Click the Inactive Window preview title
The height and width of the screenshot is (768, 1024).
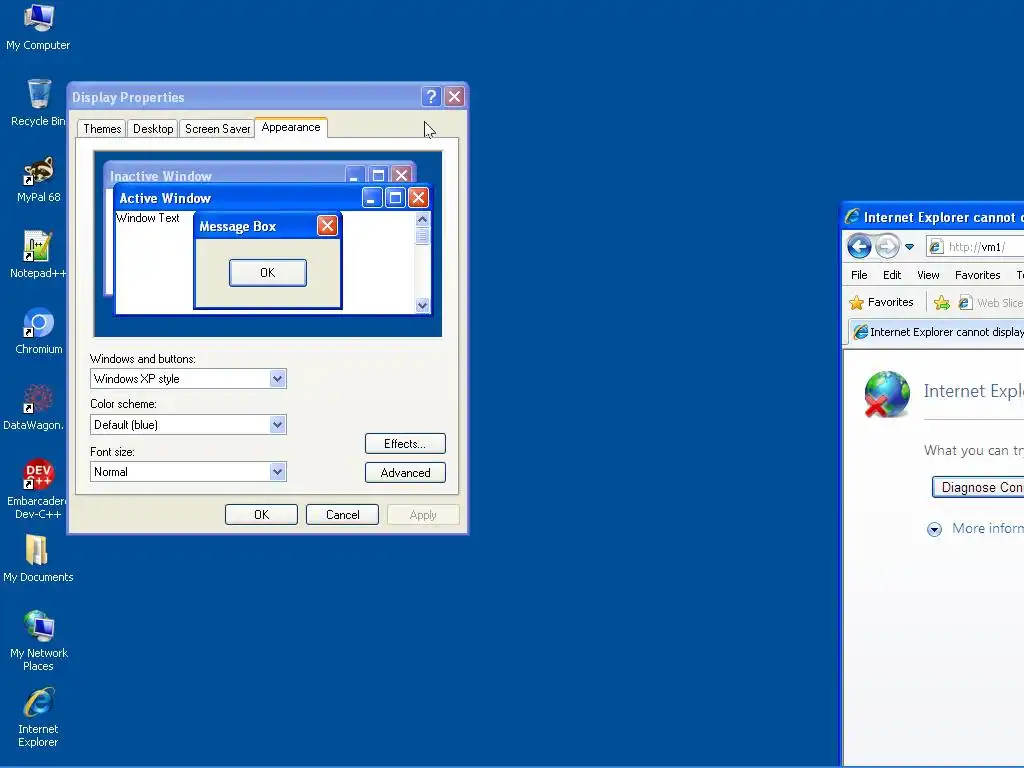coord(161,176)
